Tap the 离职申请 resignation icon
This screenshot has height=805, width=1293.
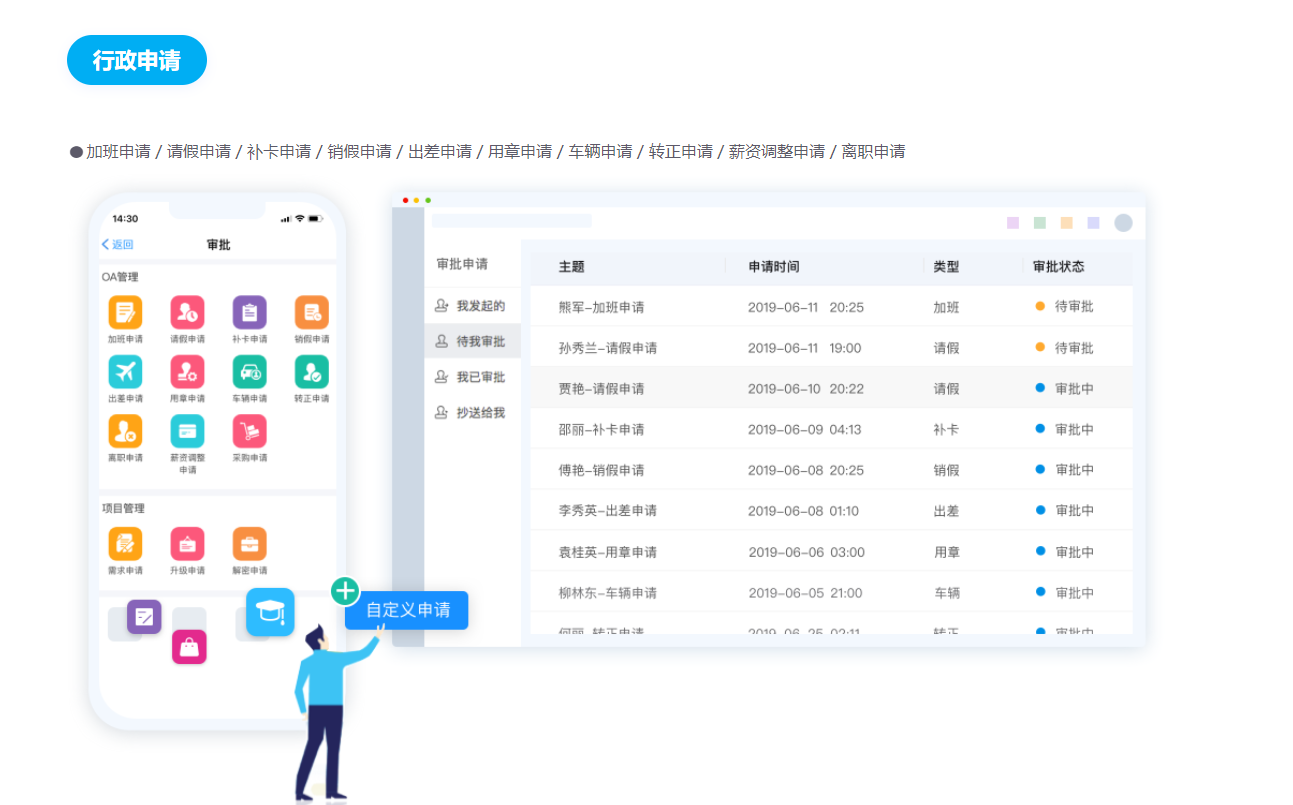125,431
